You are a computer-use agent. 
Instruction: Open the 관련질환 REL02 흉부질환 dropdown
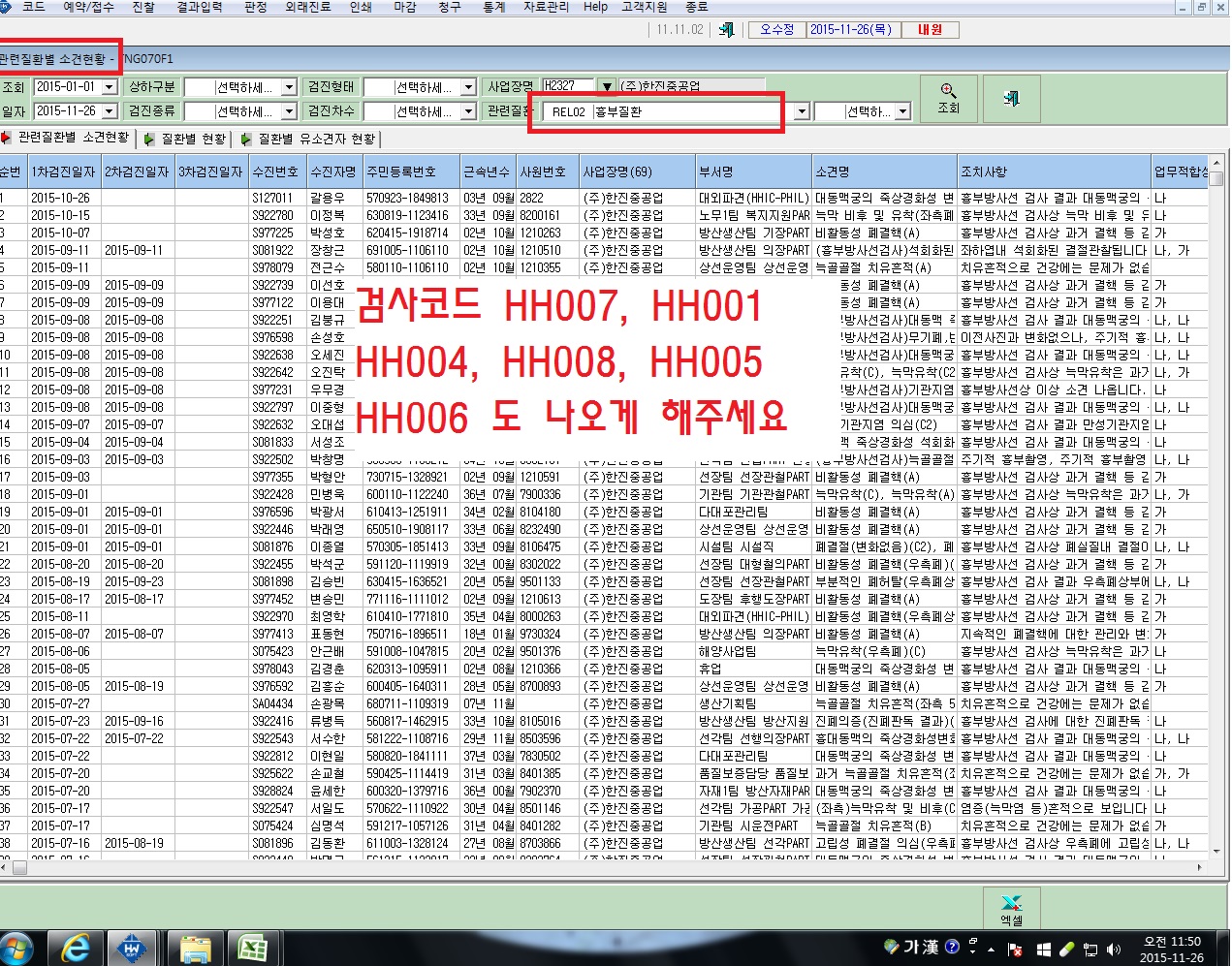[x=801, y=111]
